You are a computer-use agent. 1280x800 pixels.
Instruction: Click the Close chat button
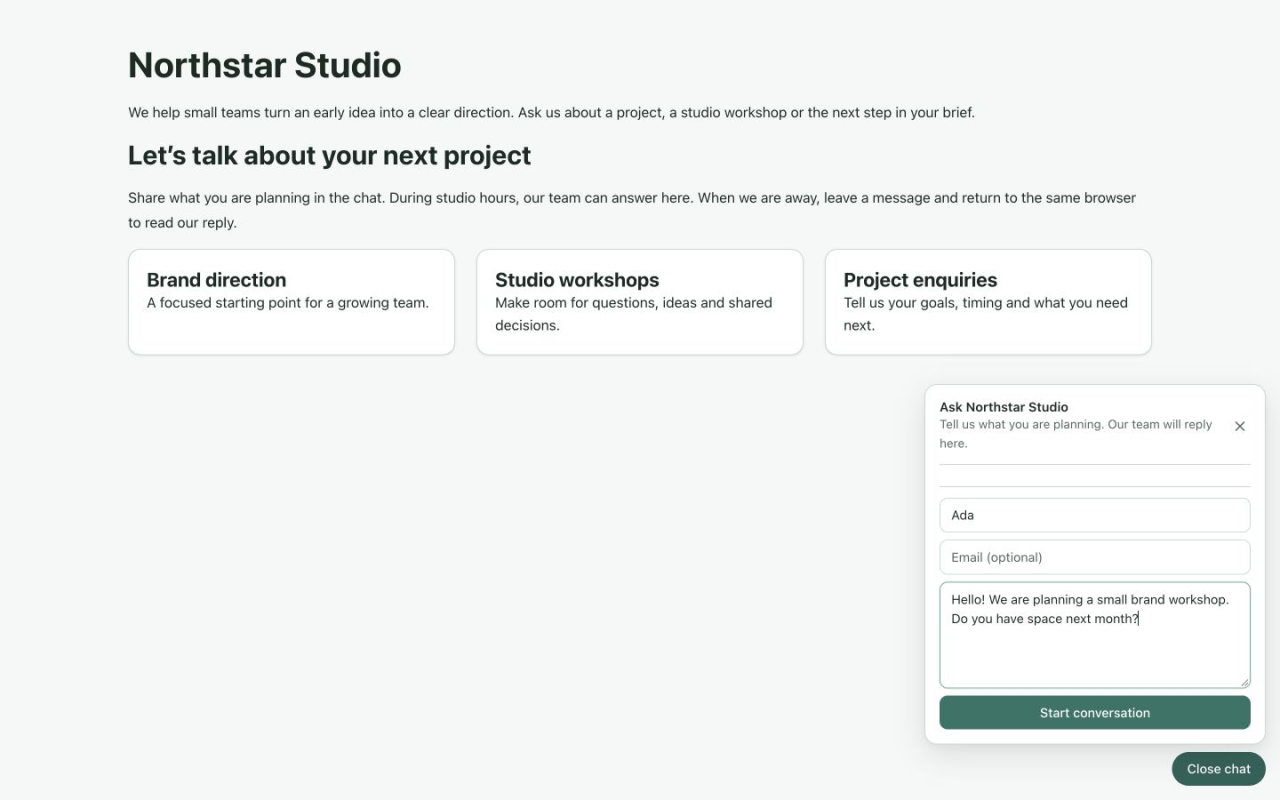point(1218,769)
